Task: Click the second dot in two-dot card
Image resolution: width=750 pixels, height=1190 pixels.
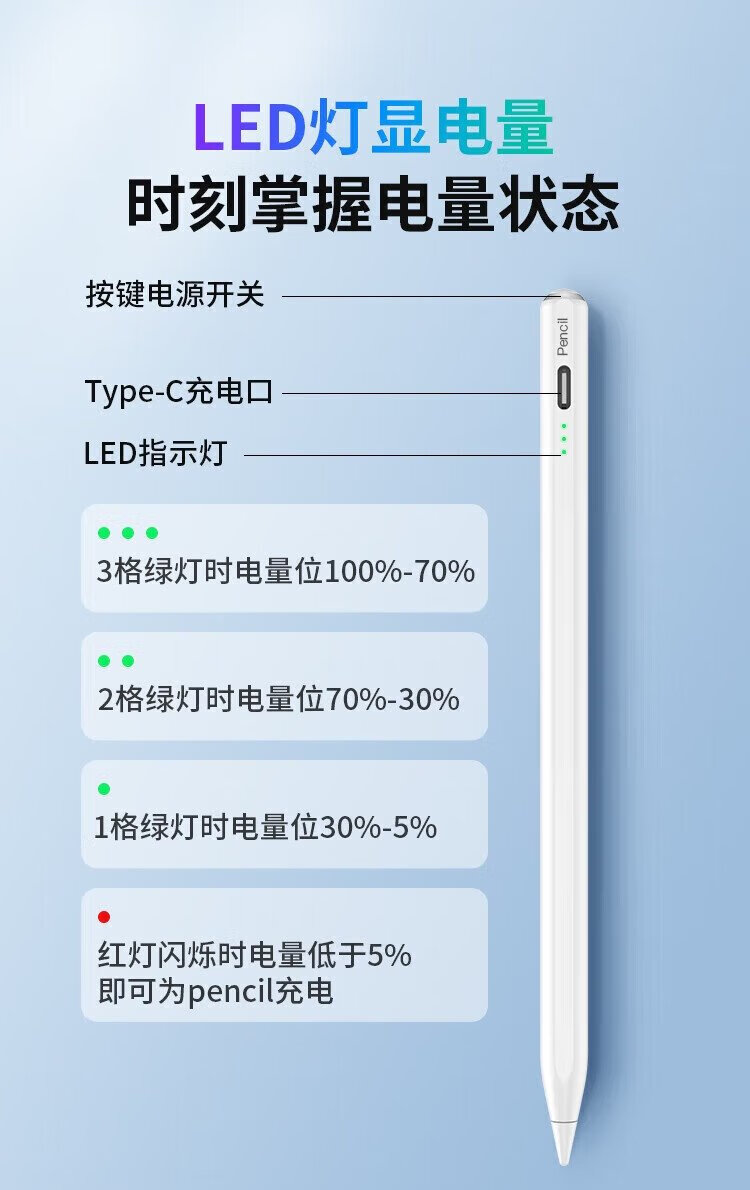Action: click(128, 661)
